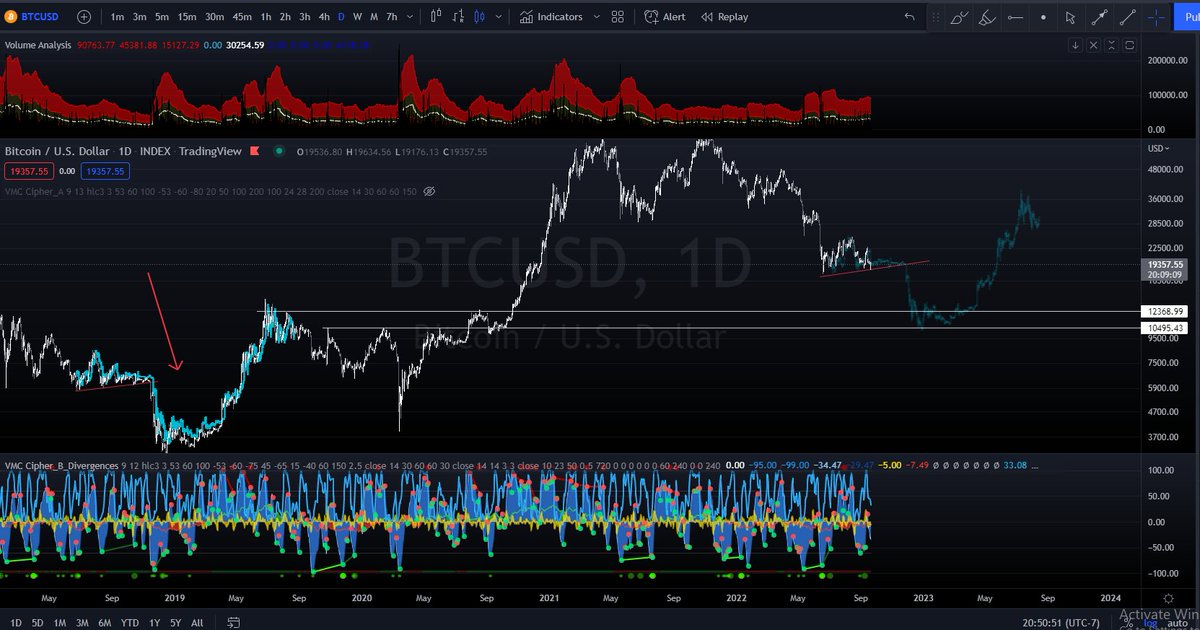Open the Go to date icon
The width and height of the screenshot is (1200, 630).
pyautogui.click(x=233, y=622)
